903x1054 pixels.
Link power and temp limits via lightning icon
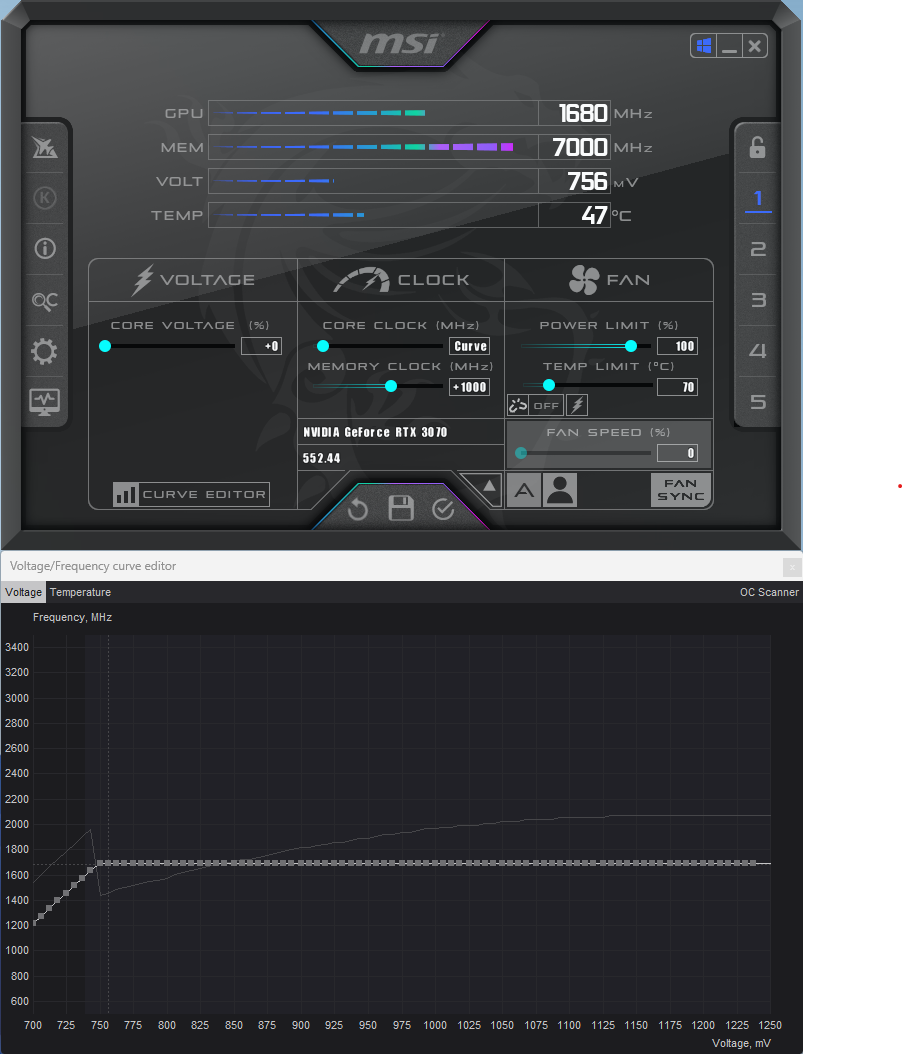point(577,405)
